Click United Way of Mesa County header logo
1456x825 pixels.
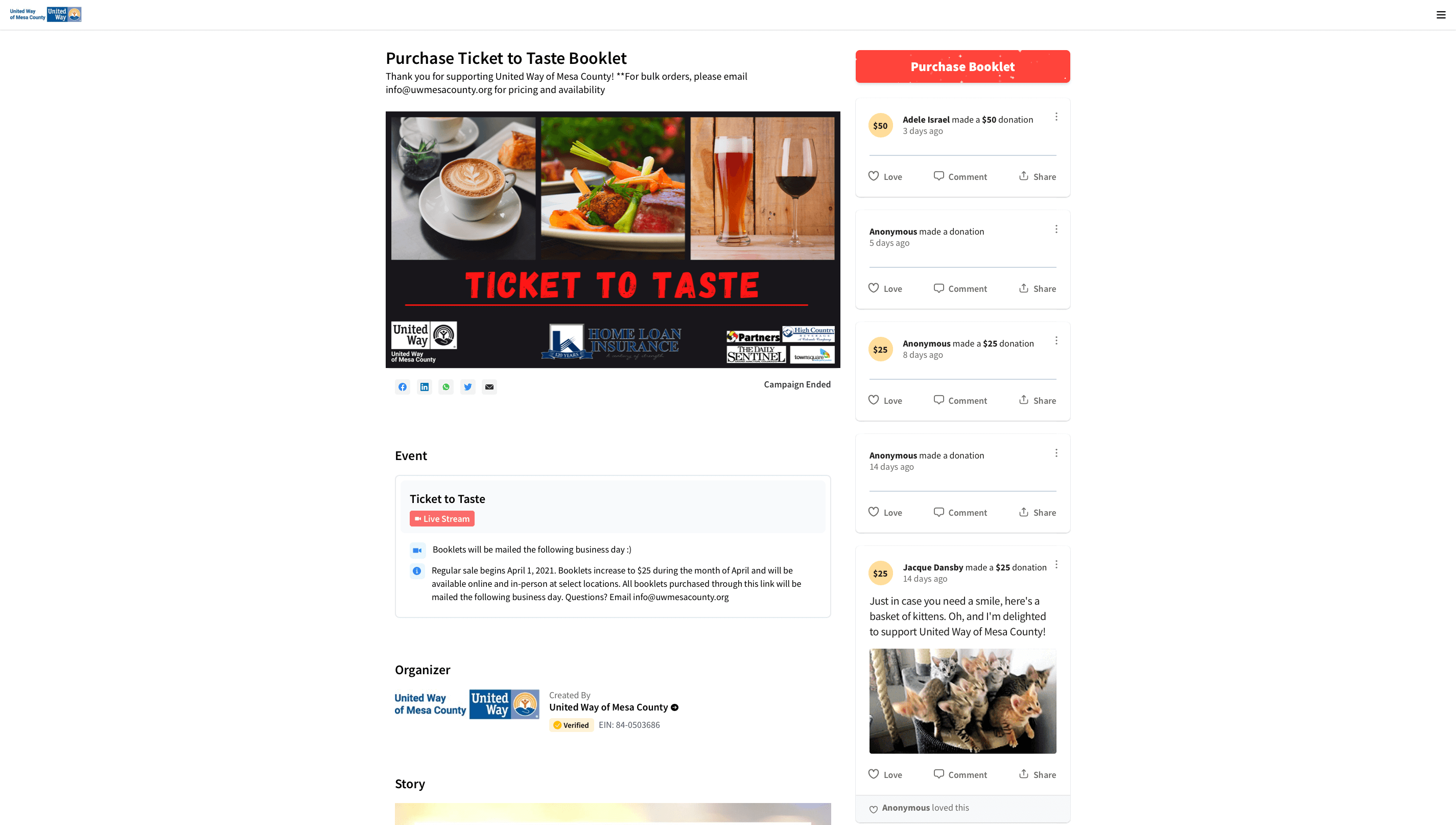point(45,14)
